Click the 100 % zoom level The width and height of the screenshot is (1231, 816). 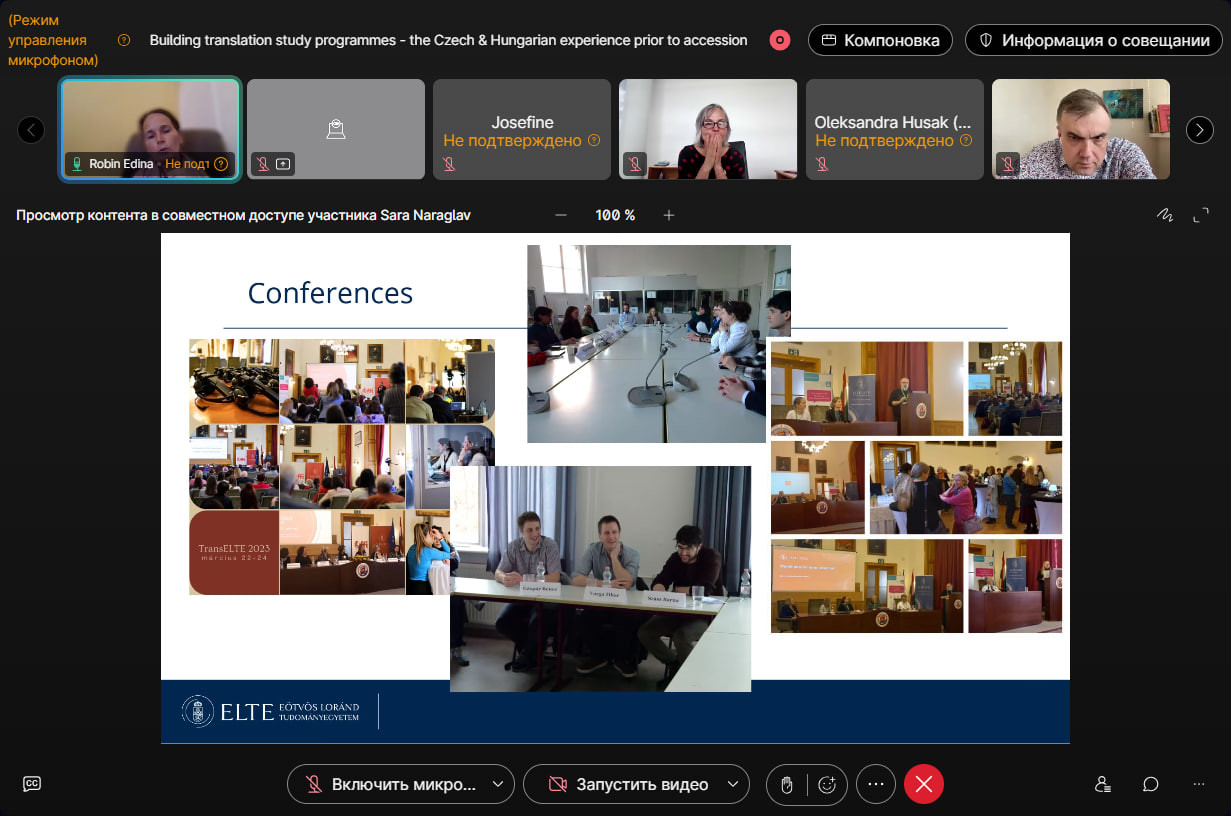tap(615, 215)
